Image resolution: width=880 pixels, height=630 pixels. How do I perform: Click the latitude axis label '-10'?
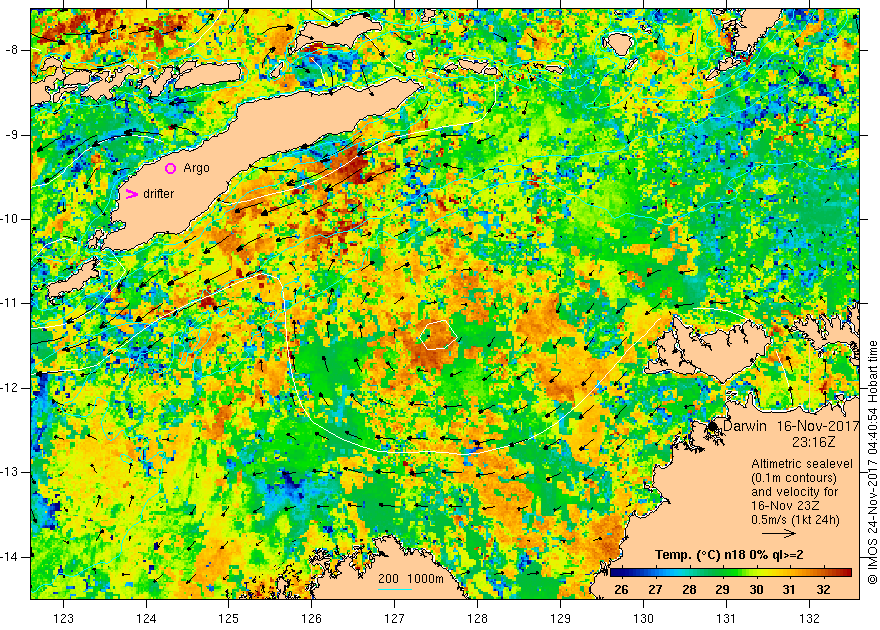tap(9, 219)
